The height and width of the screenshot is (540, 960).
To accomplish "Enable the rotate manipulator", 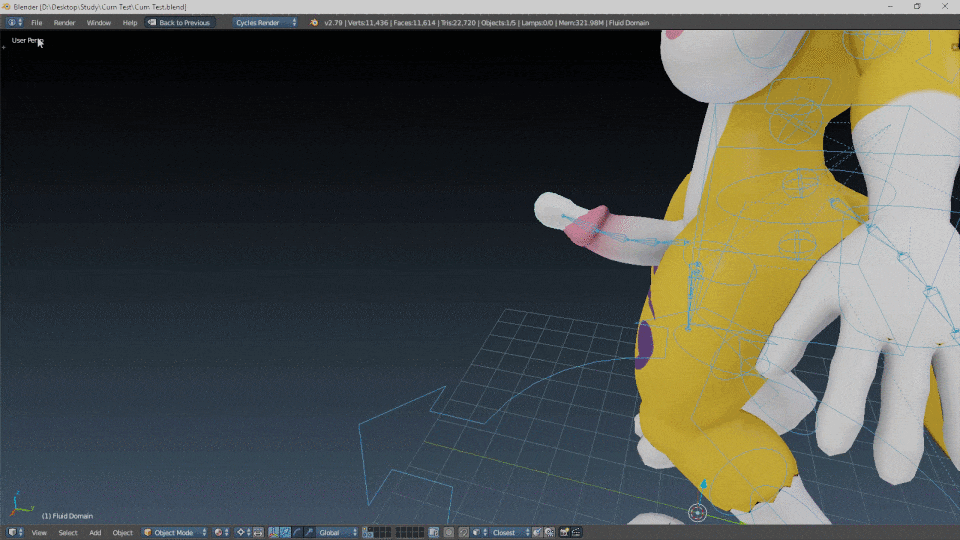I will coord(297,533).
